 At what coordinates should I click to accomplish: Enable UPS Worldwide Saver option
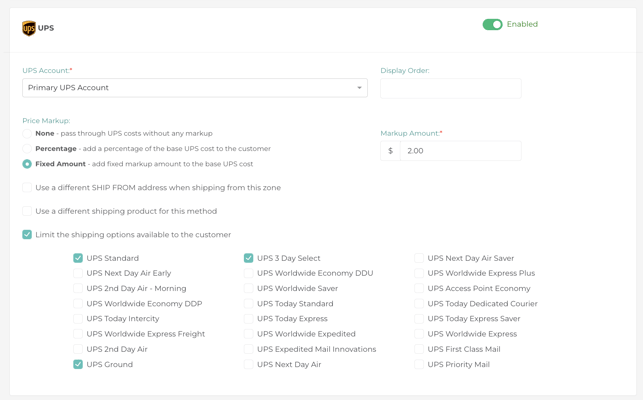(x=249, y=288)
